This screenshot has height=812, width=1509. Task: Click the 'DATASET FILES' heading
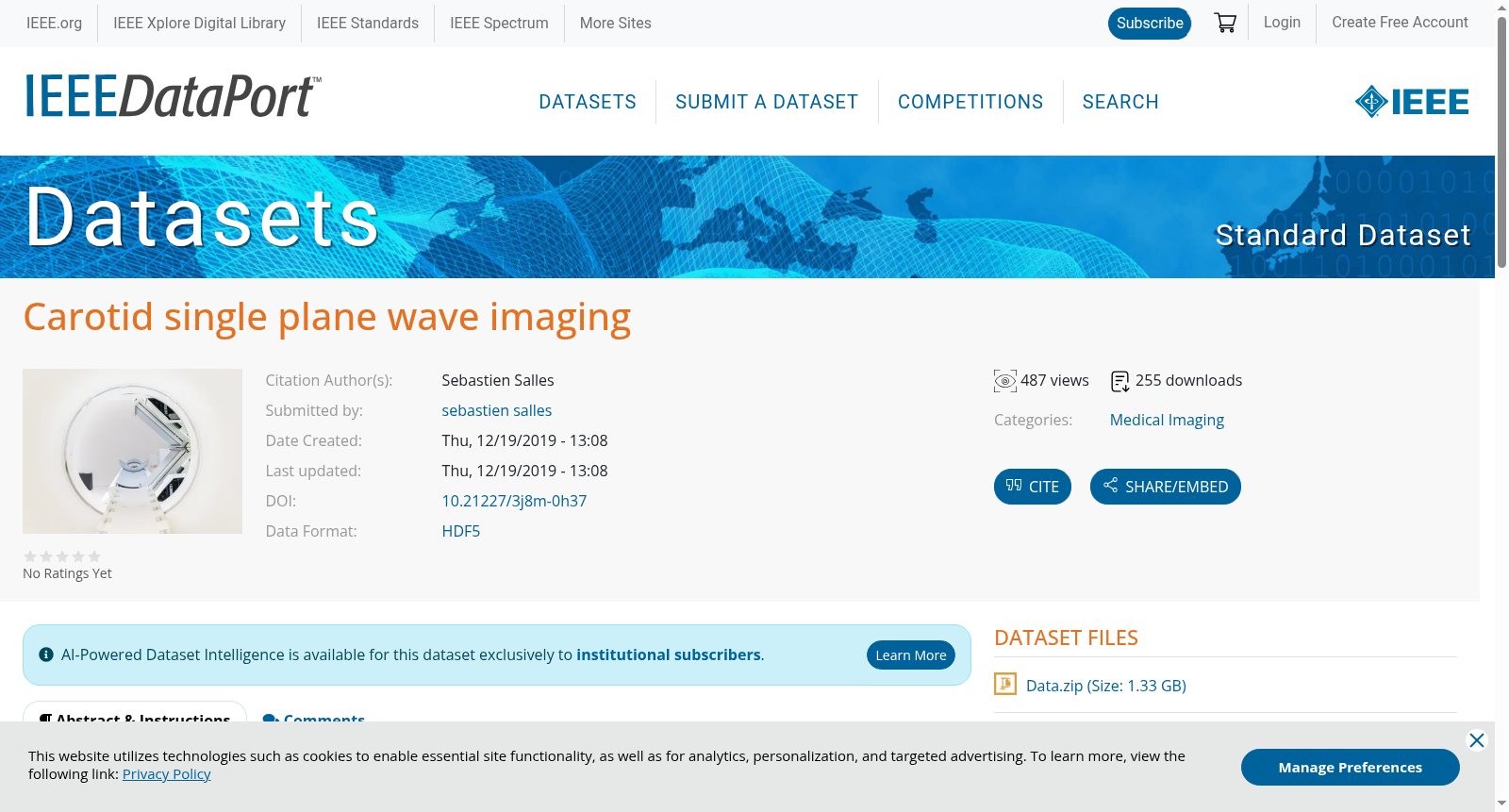coord(1066,638)
